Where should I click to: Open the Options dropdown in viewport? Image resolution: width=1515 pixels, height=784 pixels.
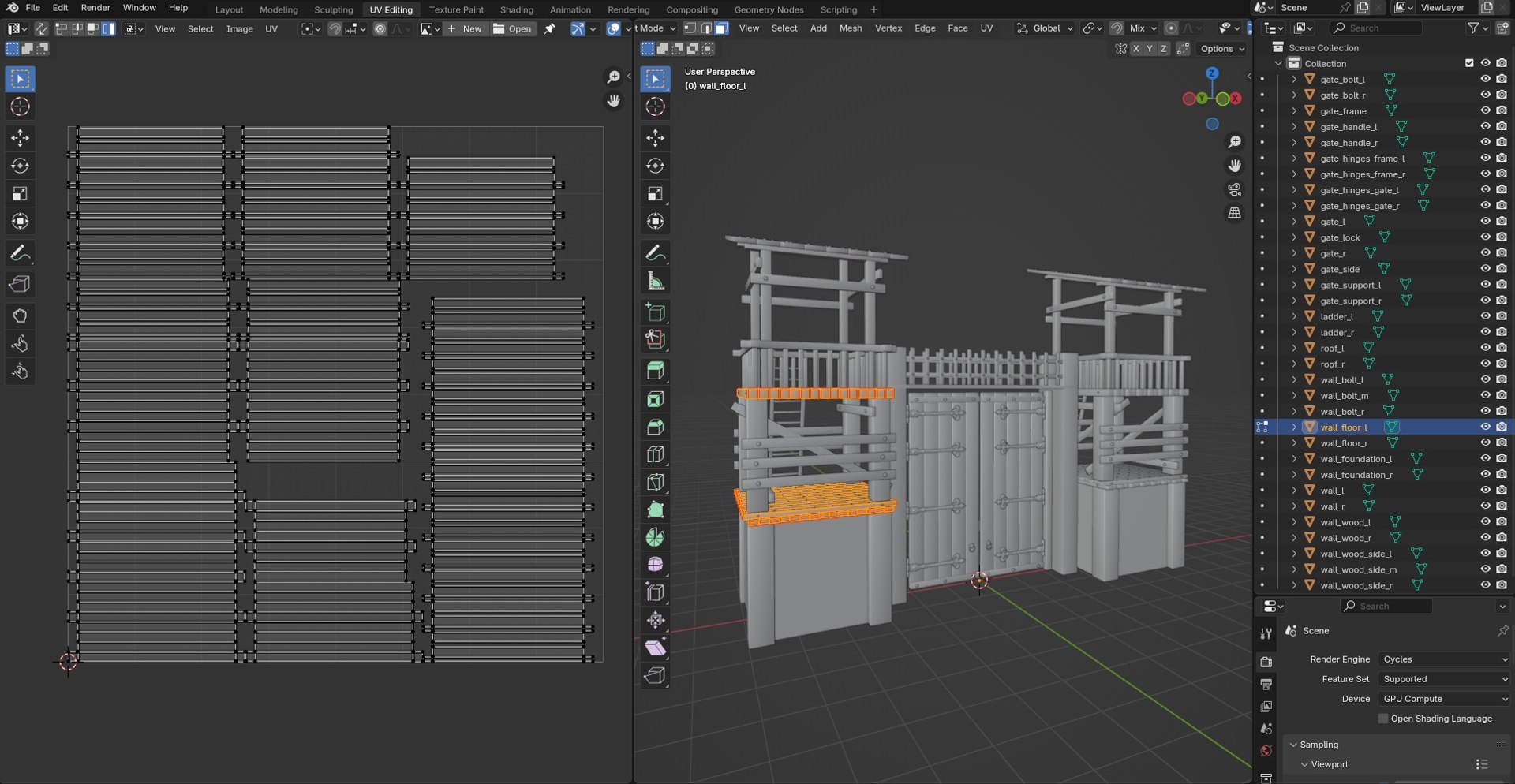[1221, 49]
